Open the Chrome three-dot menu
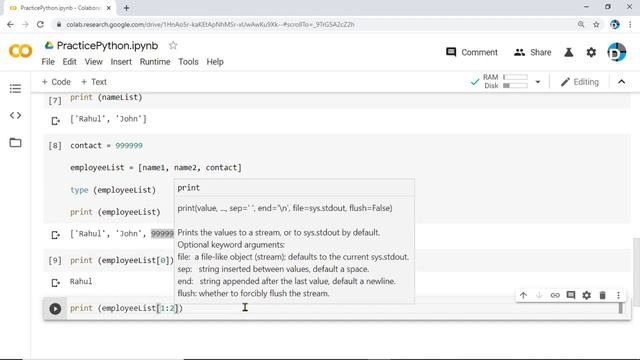This screenshot has height=360, width=640. pos(630,24)
